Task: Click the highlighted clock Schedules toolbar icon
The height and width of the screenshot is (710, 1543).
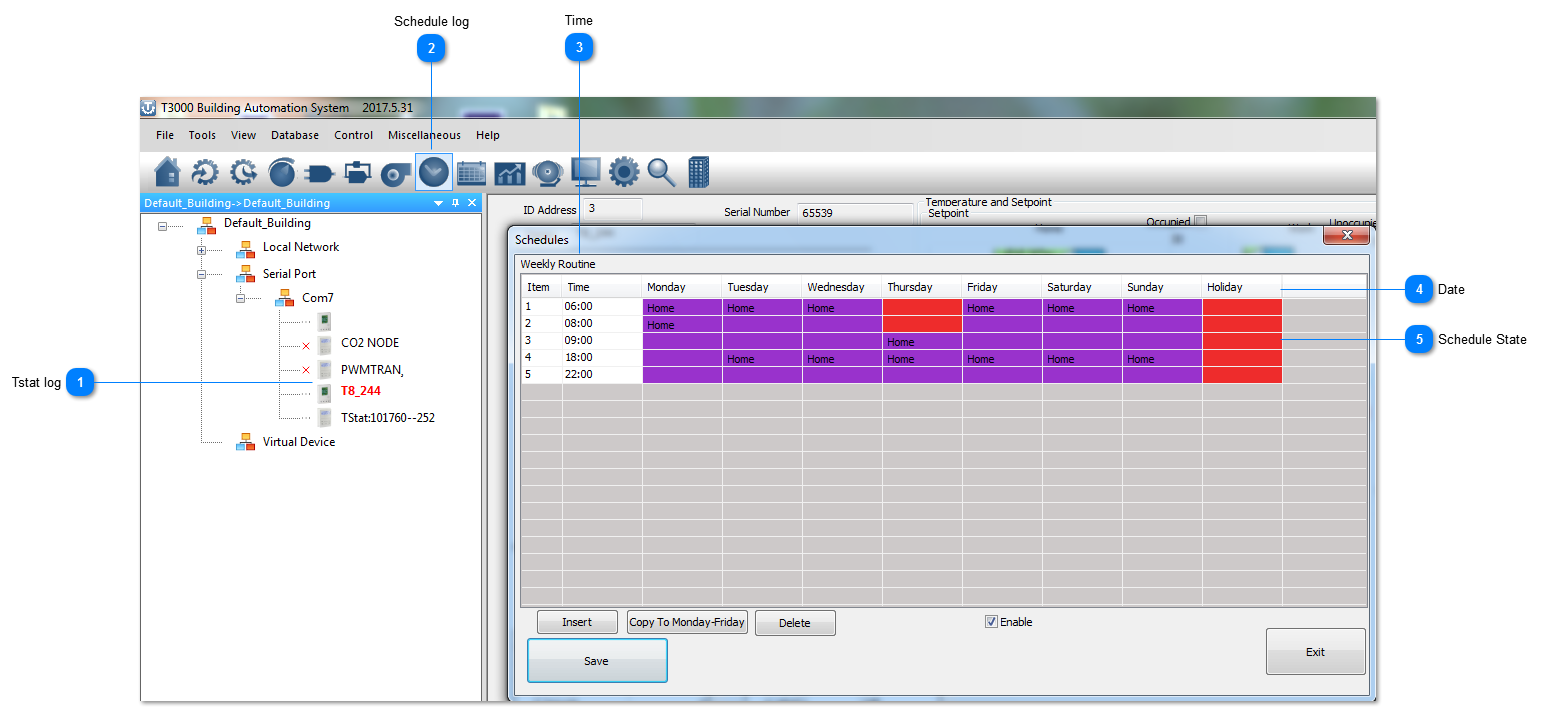Action: coord(434,172)
